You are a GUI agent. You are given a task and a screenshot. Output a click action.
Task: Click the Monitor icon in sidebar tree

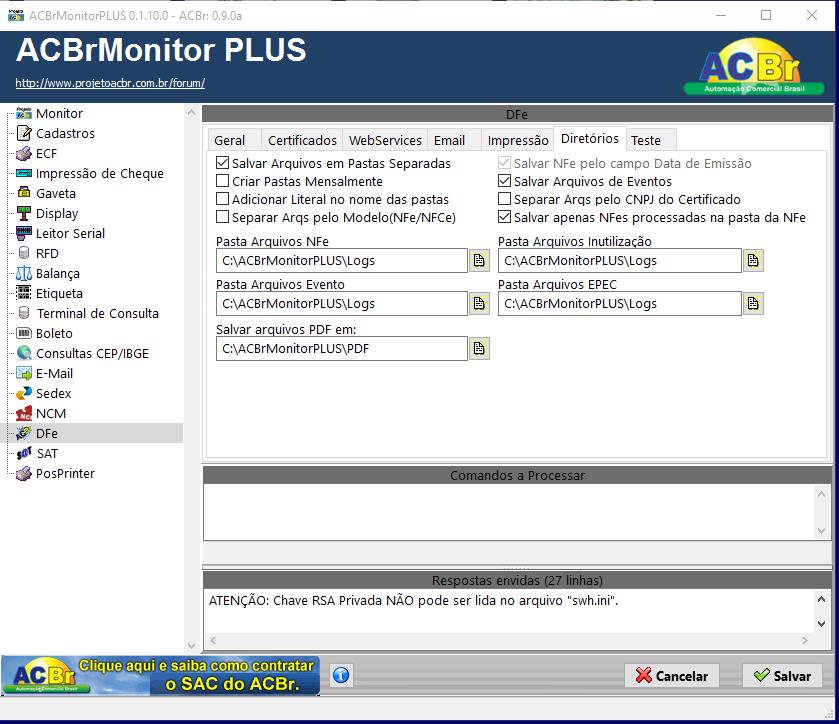pyautogui.click(x=24, y=113)
